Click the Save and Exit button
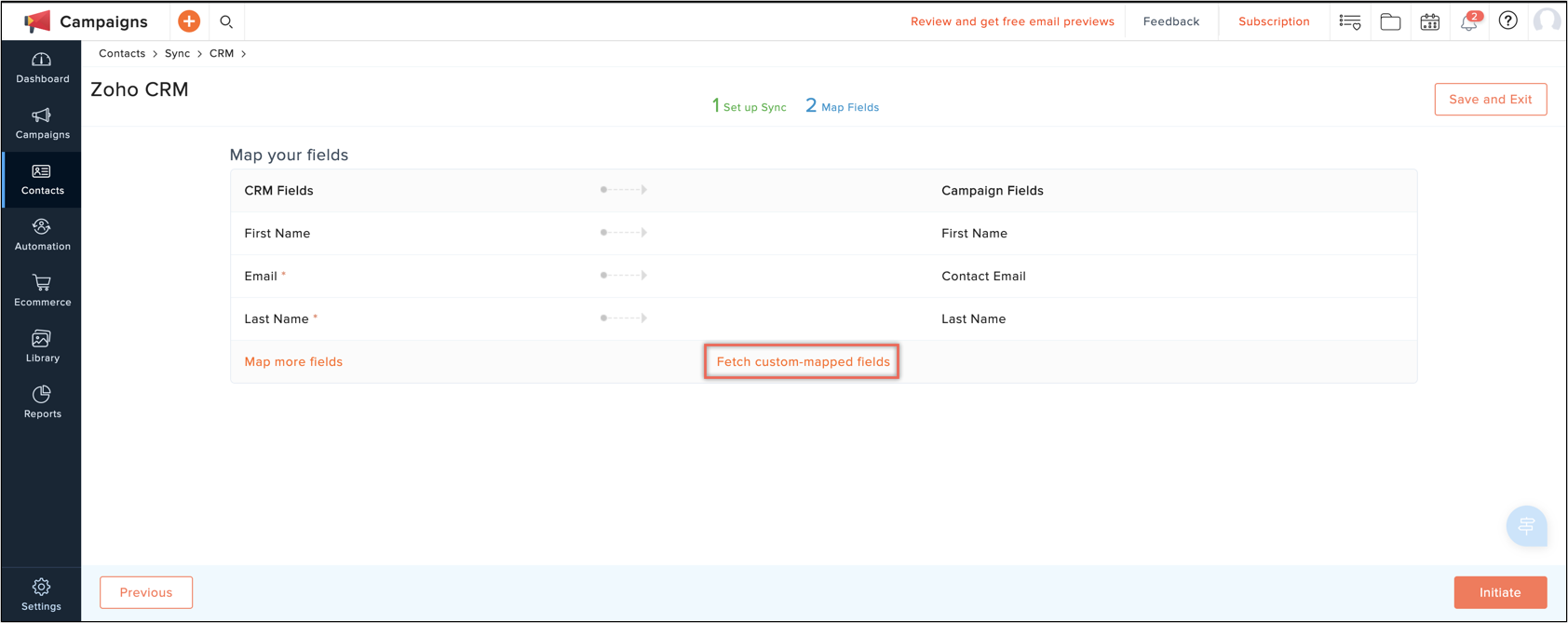Screen dimensions: 1568x623 click(1491, 100)
